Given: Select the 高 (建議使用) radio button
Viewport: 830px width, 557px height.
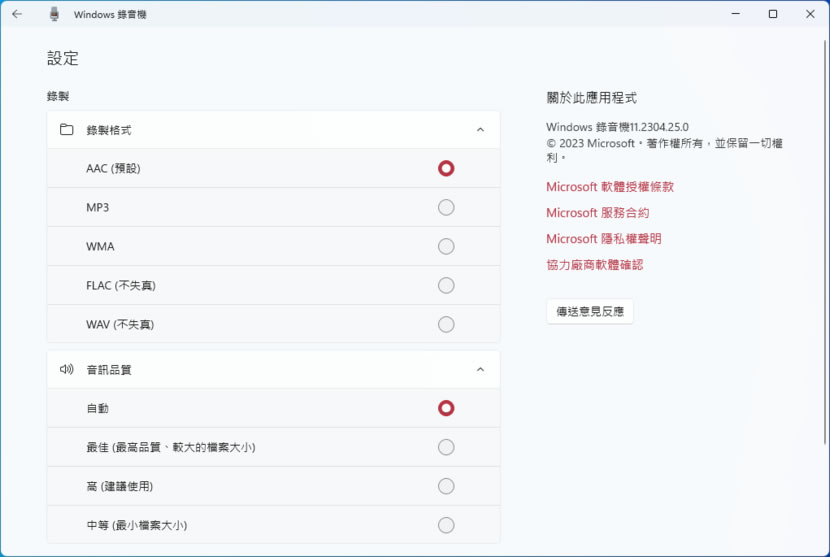Looking at the screenshot, I should tap(446, 486).
